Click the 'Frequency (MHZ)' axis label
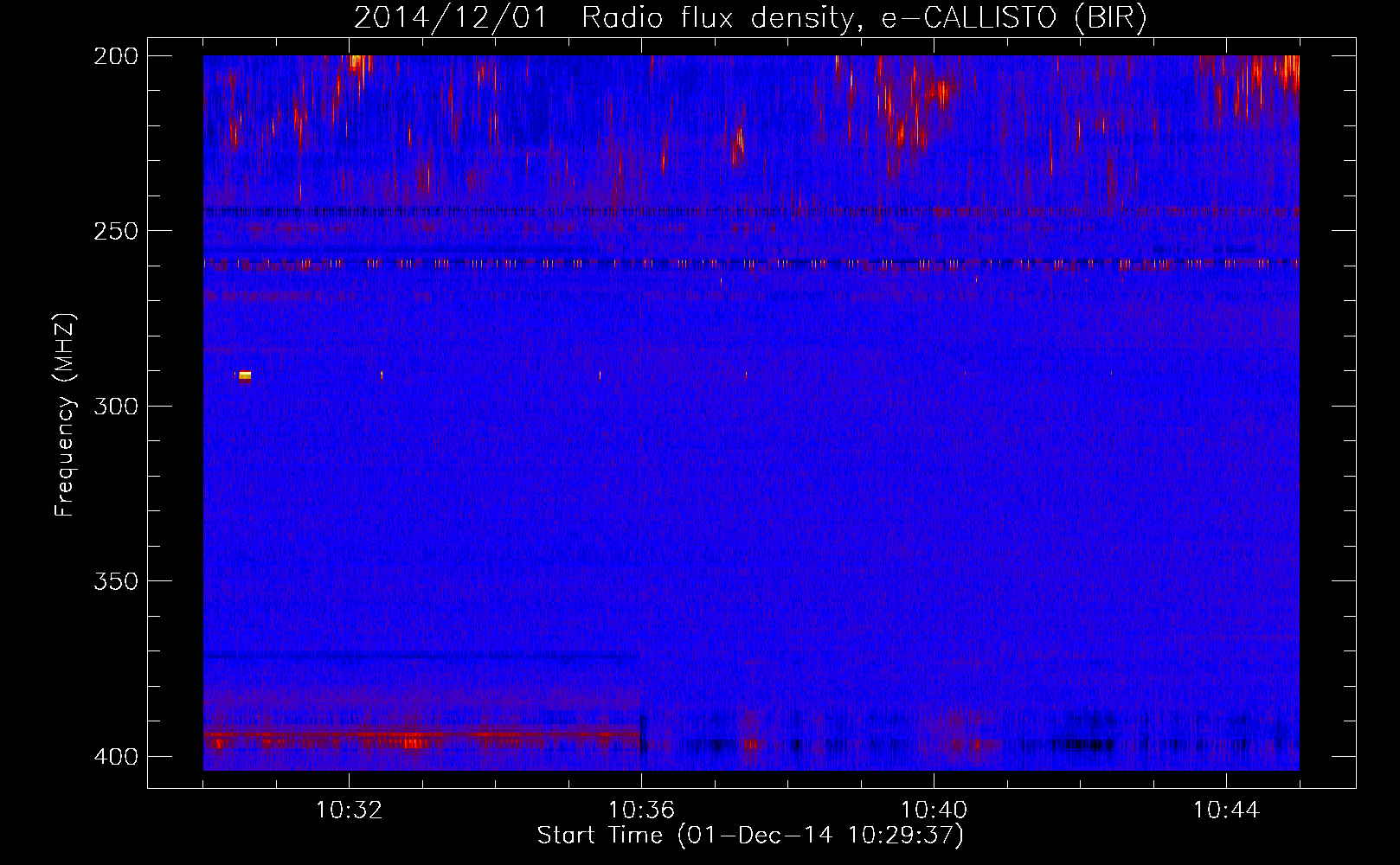The width and height of the screenshot is (1400, 865). pyautogui.click(x=65, y=415)
